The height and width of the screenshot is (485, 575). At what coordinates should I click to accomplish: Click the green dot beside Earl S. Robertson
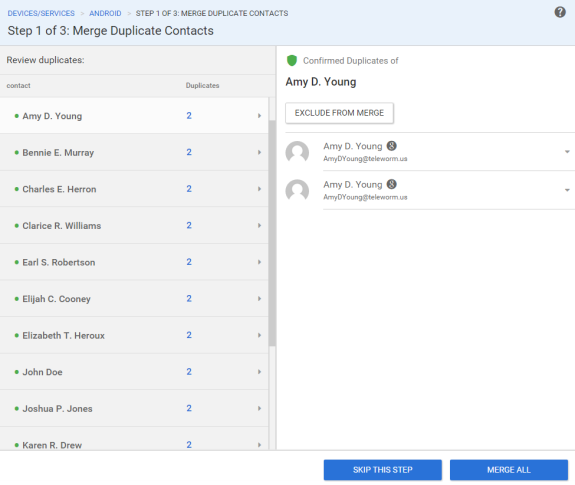click(x=17, y=262)
